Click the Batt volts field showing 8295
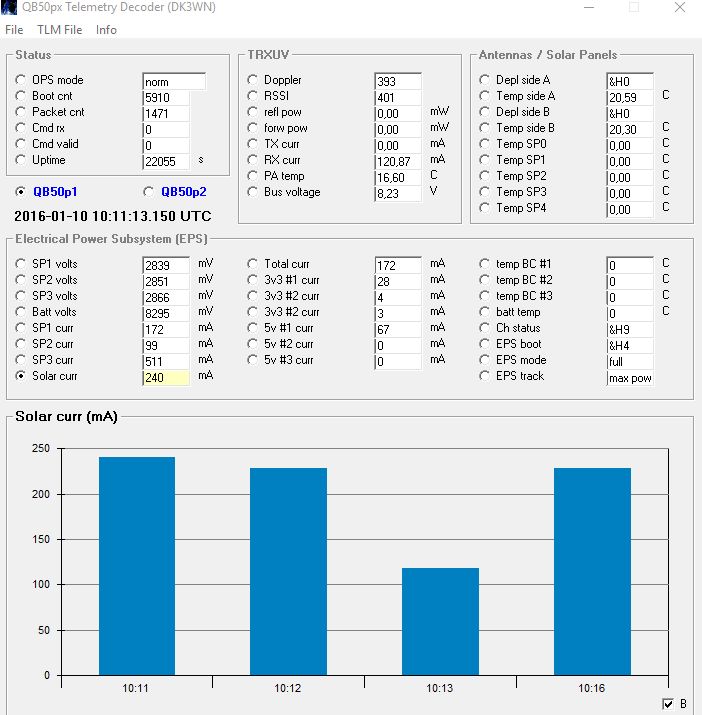The width and height of the screenshot is (702, 715). click(166, 313)
